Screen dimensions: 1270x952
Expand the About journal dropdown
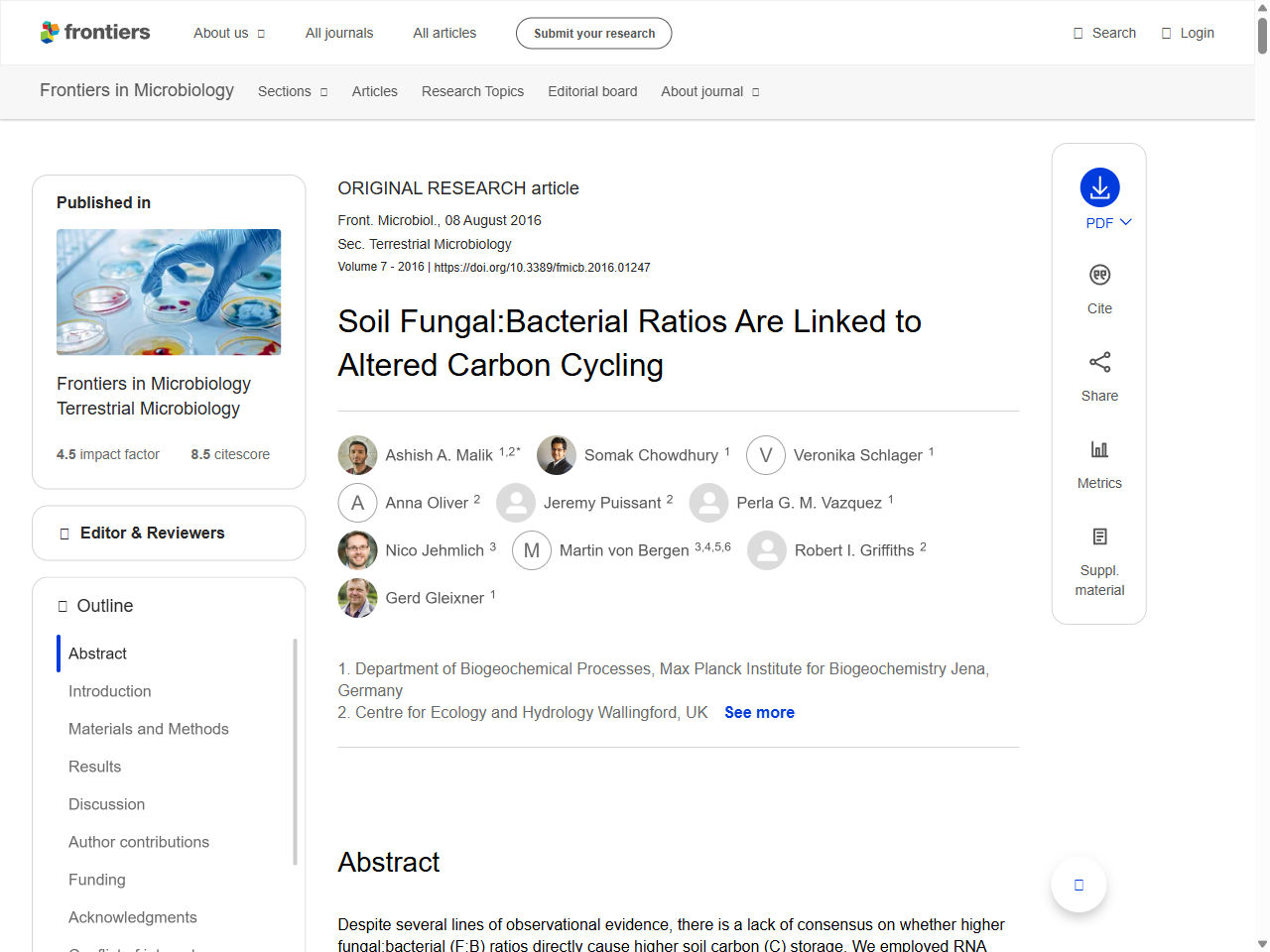tap(709, 91)
